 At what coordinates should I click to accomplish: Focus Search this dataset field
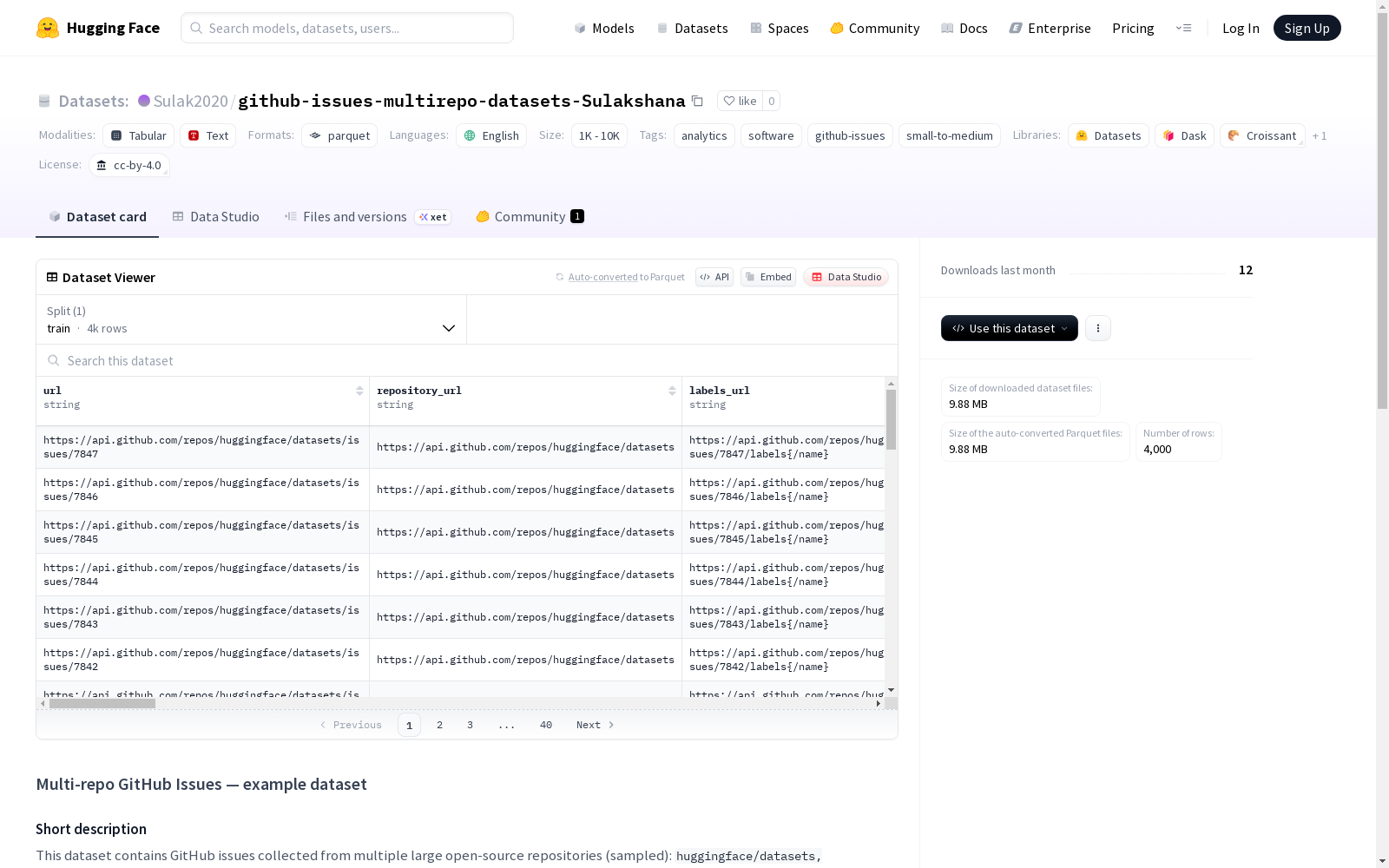click(x=467, y=360)
